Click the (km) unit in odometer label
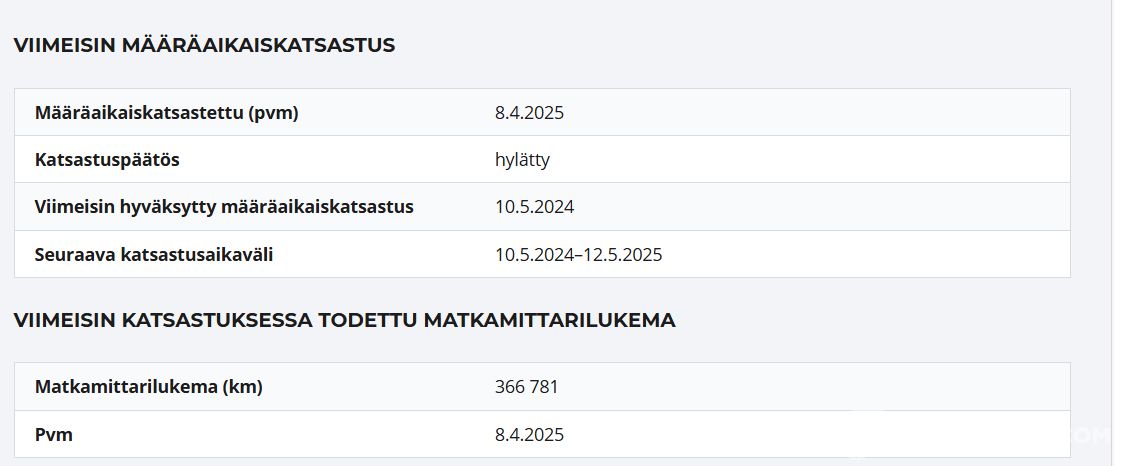 (x=241, y=387)
